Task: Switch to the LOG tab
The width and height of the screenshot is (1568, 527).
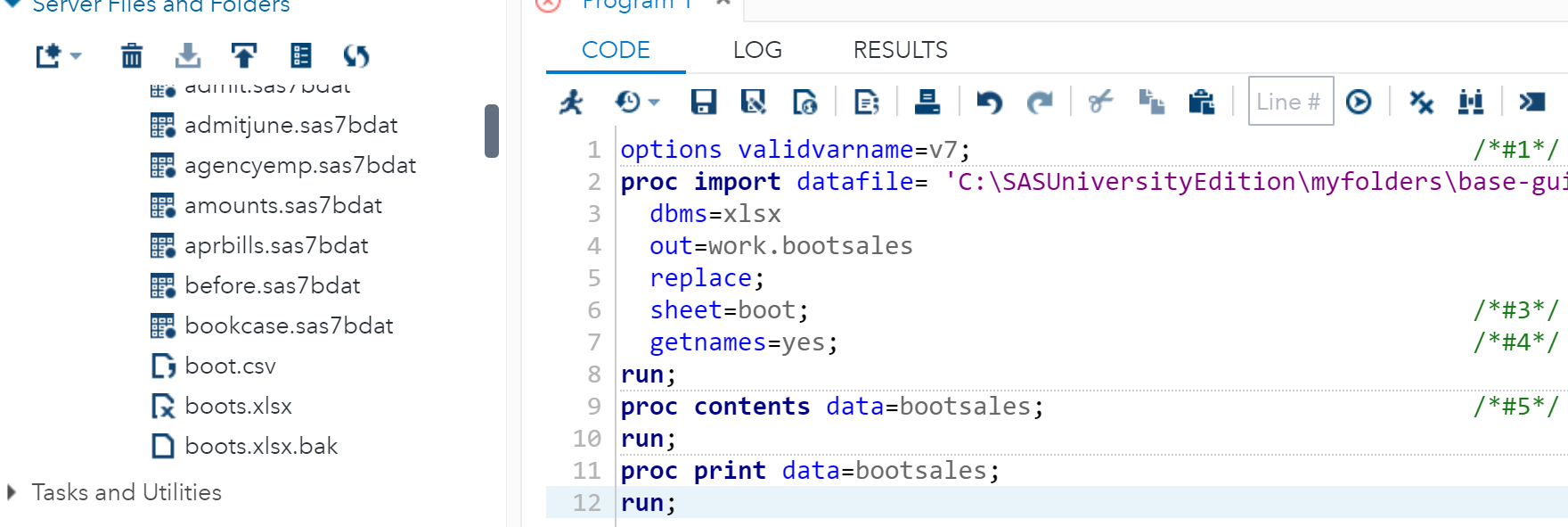Action: 757,50
